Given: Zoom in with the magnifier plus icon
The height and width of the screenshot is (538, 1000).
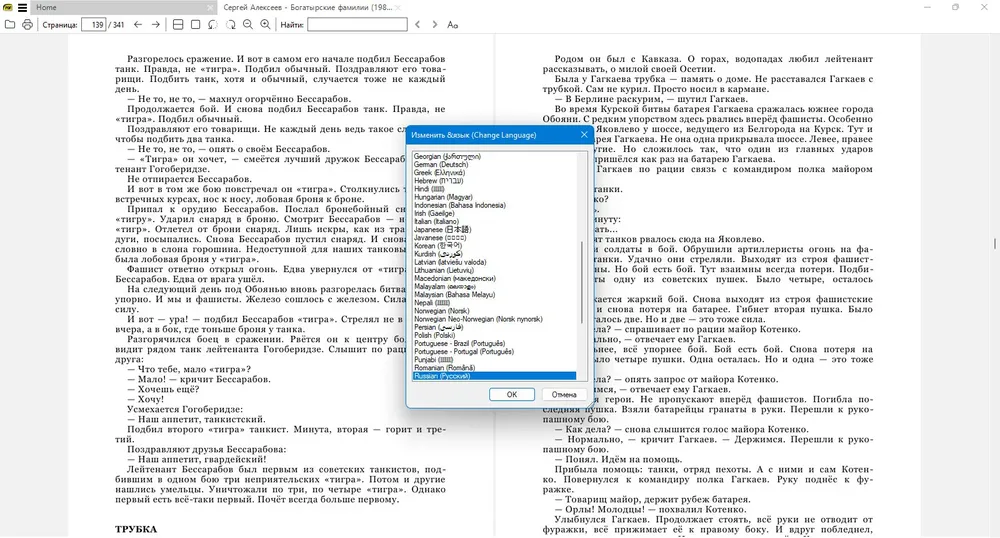Looking at the screenshot, I should (x=265, y=25).
